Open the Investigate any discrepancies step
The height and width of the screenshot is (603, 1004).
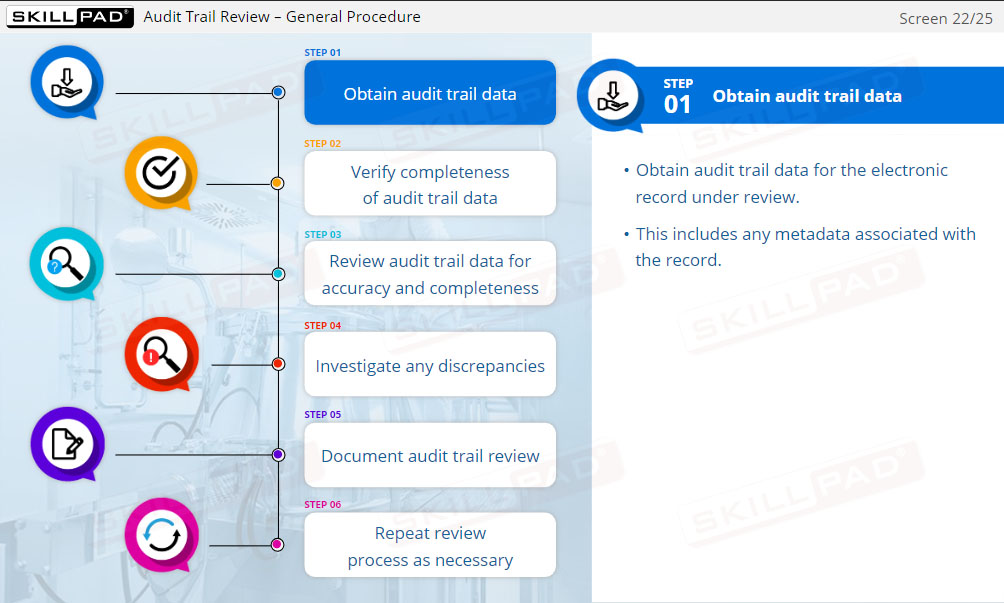click(x=429, y=364)
